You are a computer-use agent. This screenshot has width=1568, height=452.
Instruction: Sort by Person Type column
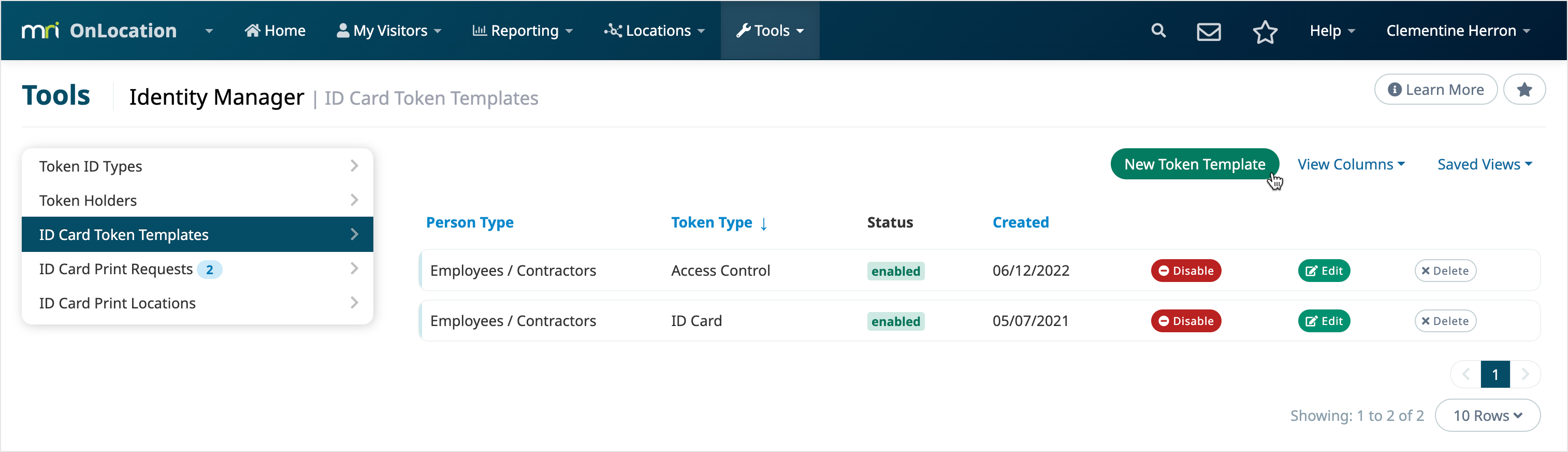pyautogui.click(x=469, y=222)
